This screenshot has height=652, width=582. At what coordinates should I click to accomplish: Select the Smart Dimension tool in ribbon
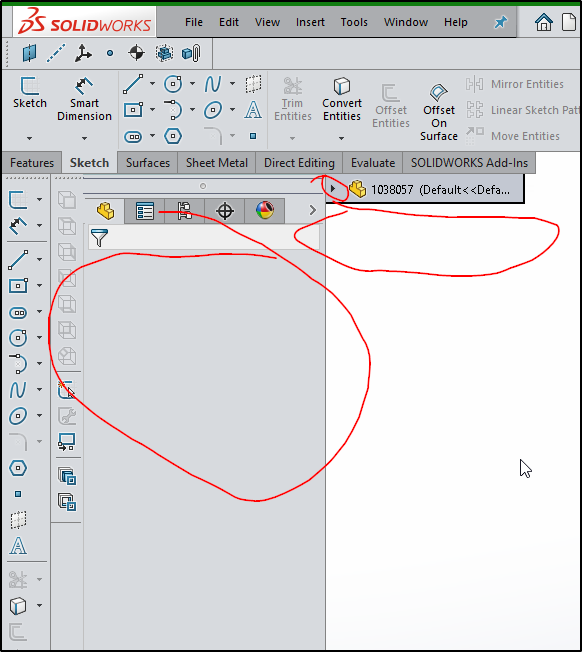coord(84,100)
